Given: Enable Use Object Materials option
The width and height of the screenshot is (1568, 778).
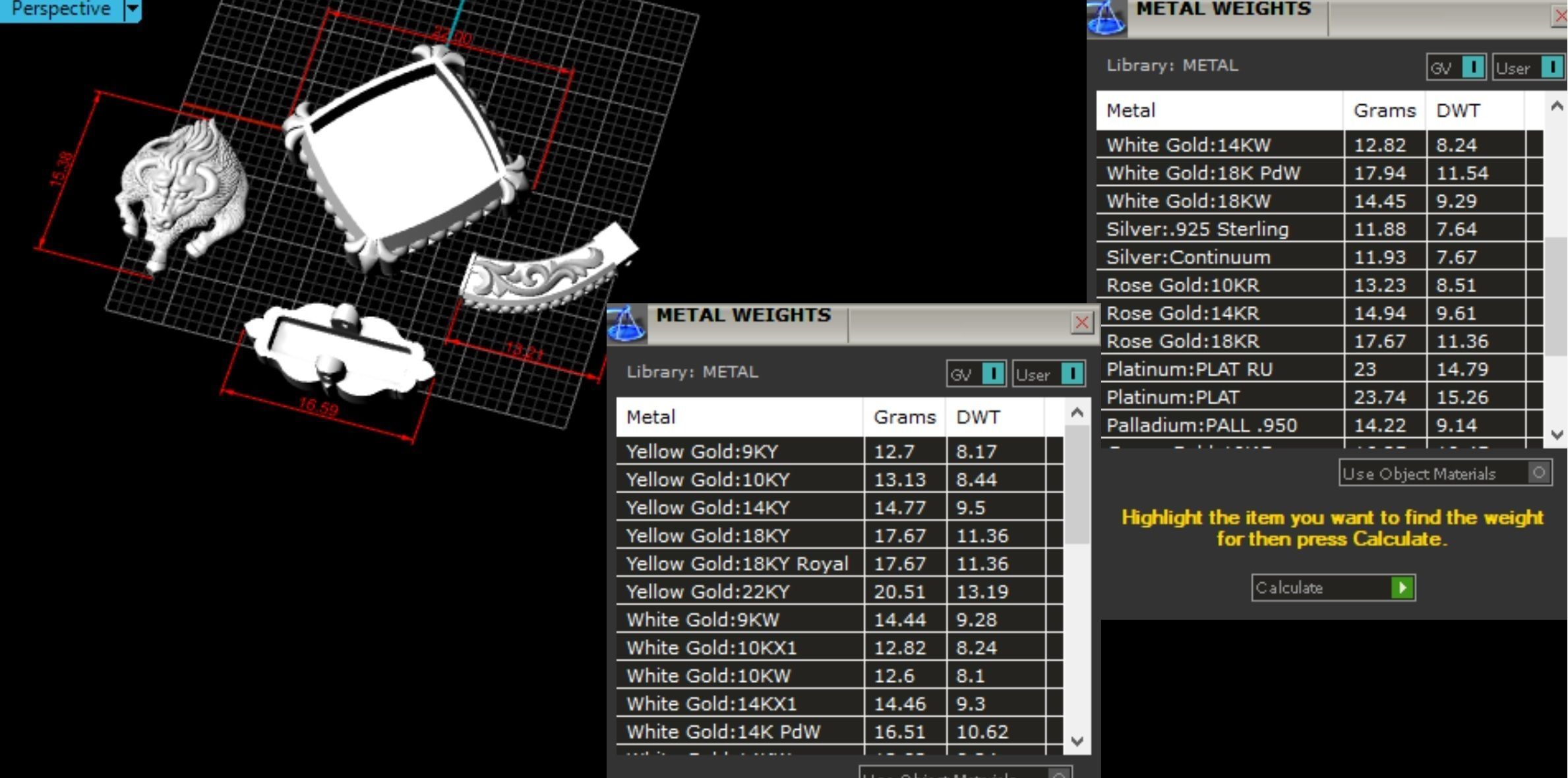Looking at the screenshot, I should pos(1539,473).
